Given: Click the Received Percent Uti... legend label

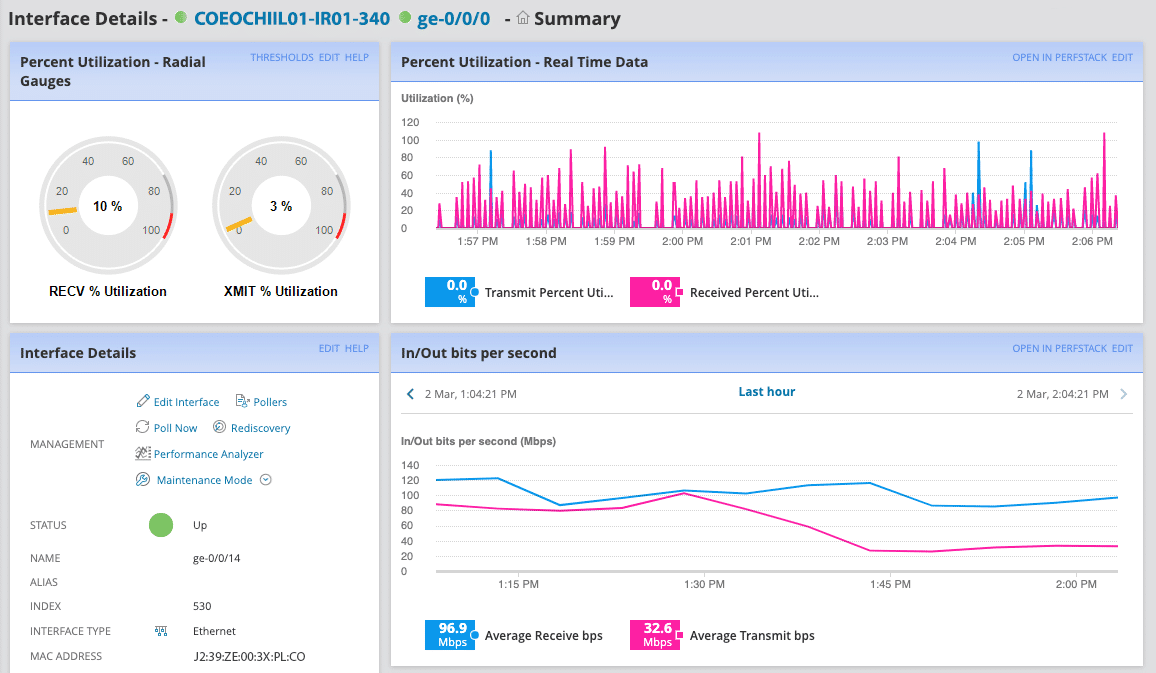Looking at the screenshot, I should [x=754, y=292].
